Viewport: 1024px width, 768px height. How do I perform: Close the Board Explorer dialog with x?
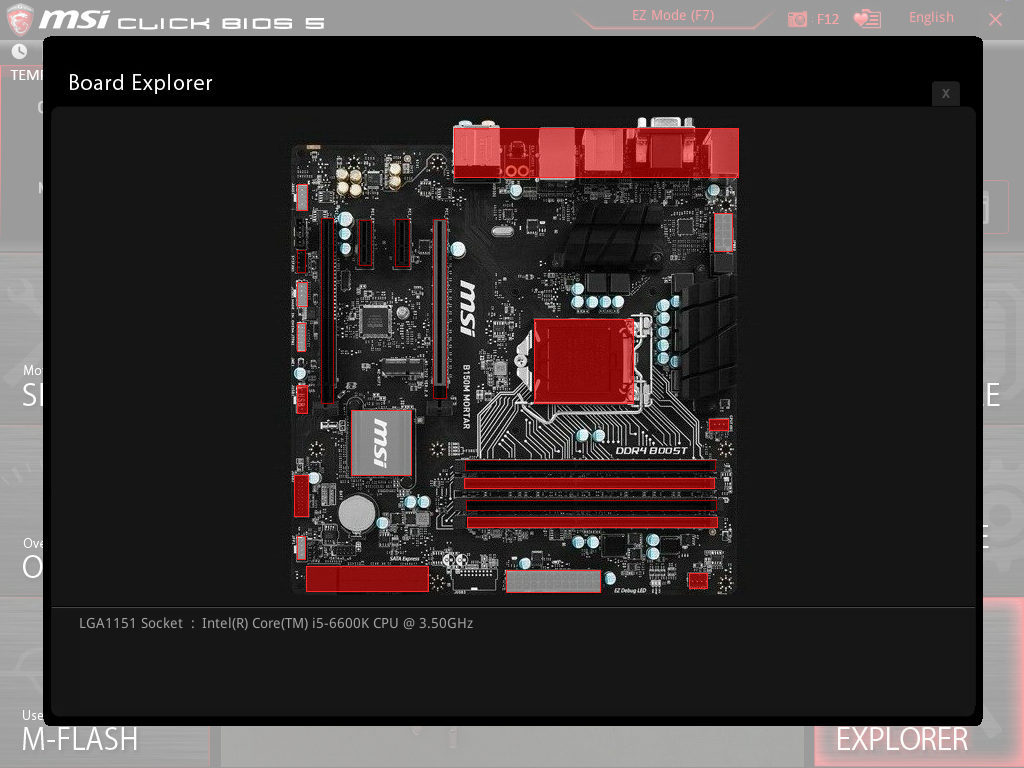click(946, 93)
